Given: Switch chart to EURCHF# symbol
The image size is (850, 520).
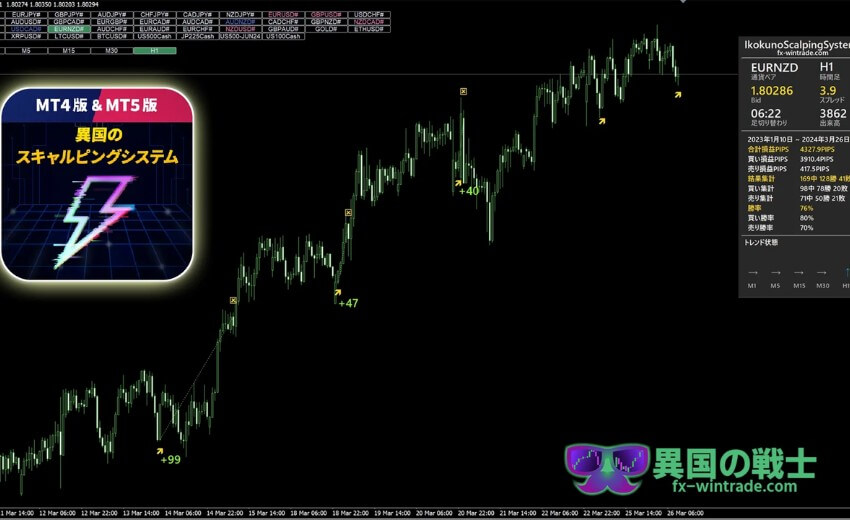Looking at the screenshot, I should click(198, 29).
